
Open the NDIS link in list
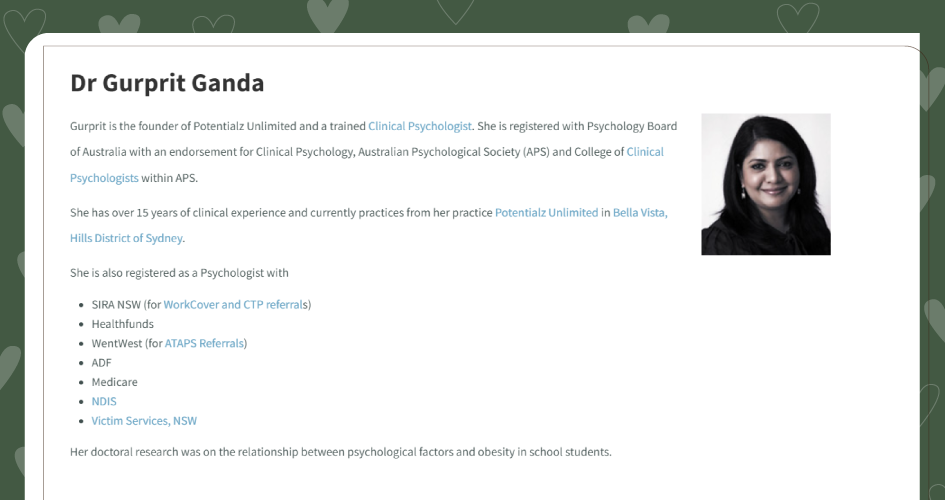(x=104, y=401)
